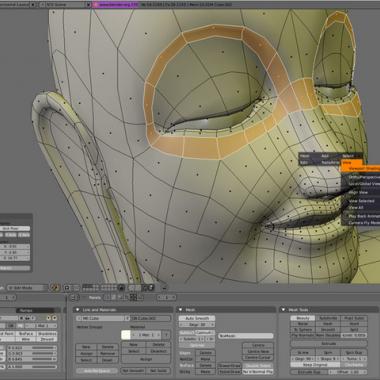Click the frame number stepper in buttons header
This screenshot has width=380, height=380.
(166, 297)
